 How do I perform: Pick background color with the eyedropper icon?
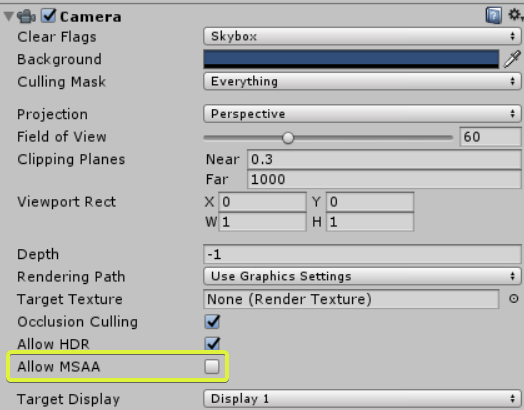click(x=513, y=59)
